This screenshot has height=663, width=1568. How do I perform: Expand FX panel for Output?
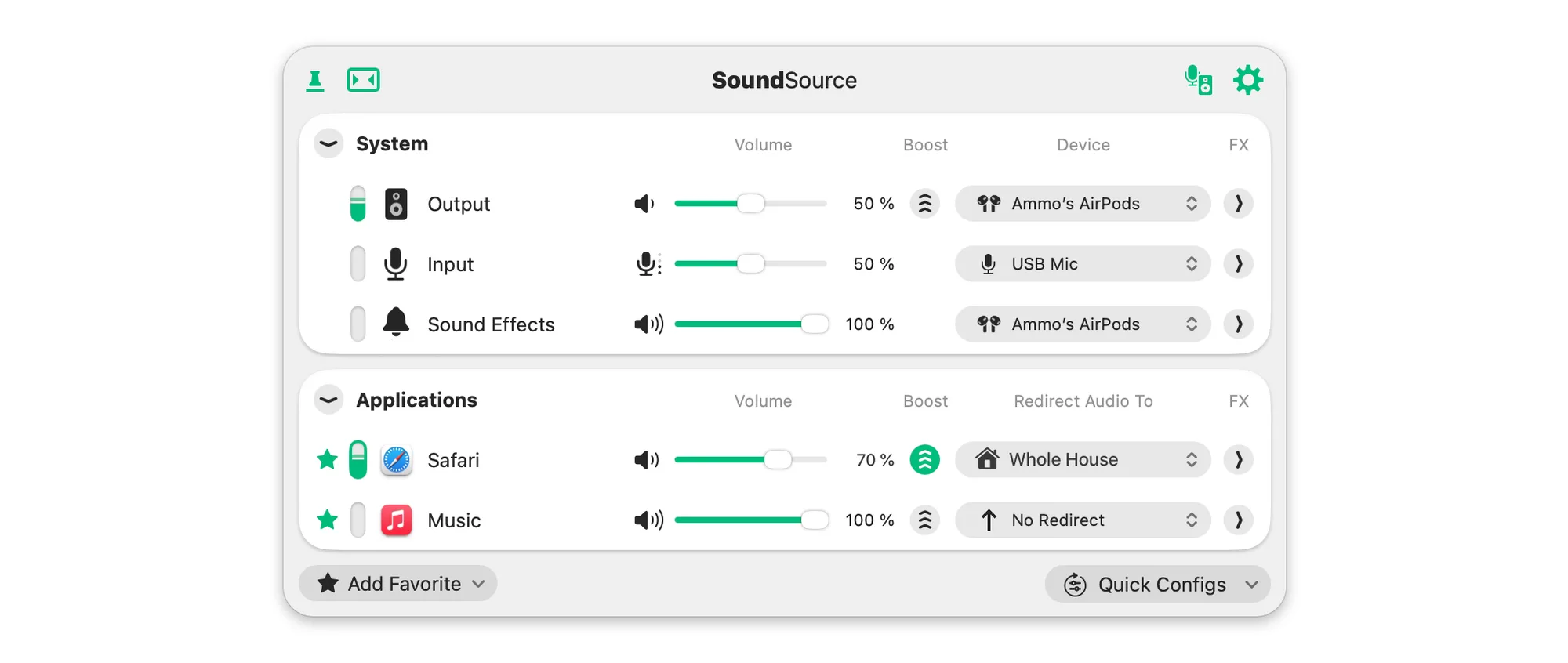click(x=1239, y=204)
